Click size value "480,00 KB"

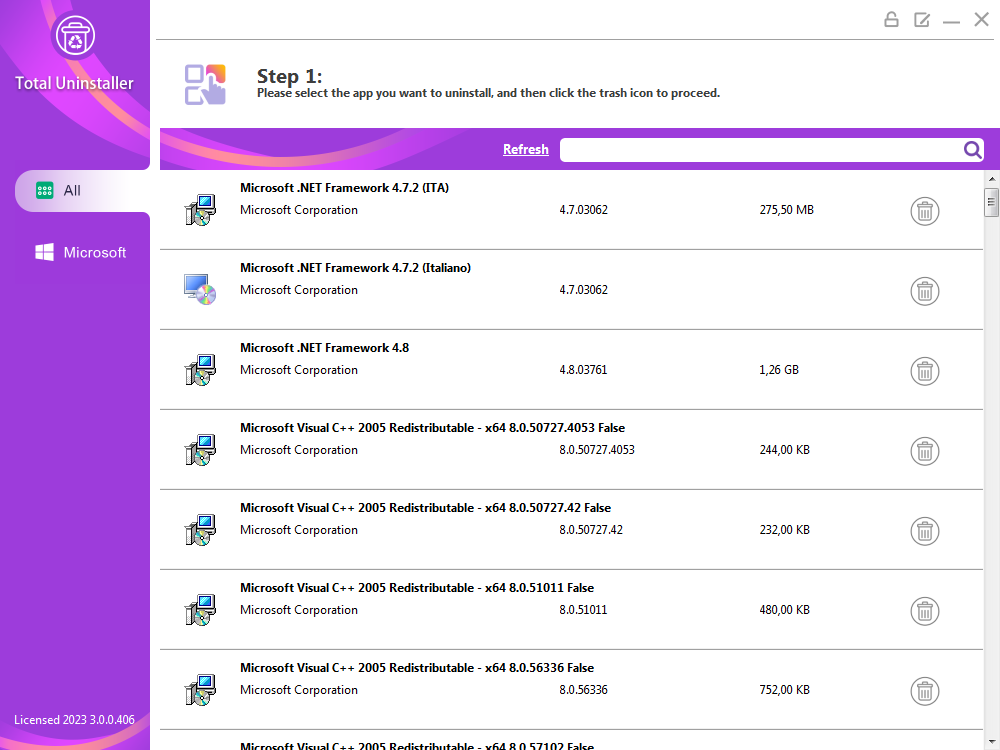point(784,610)
